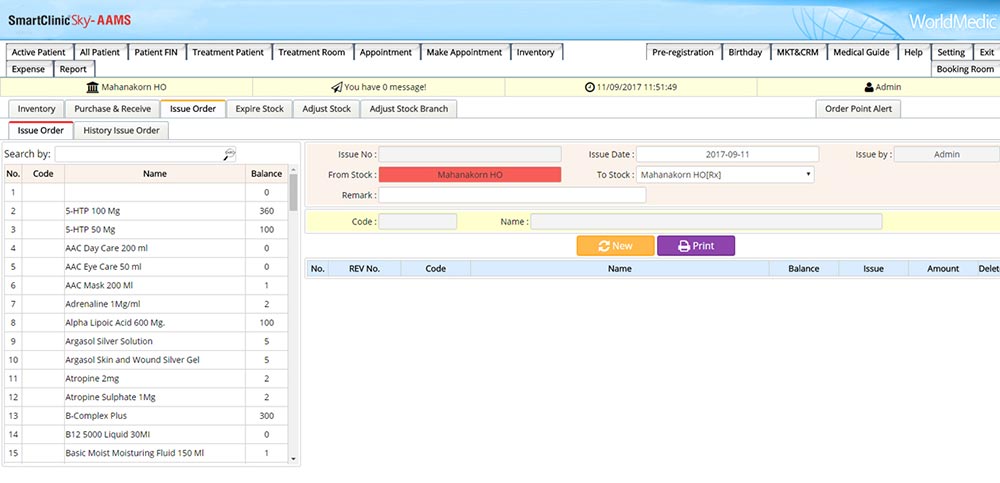Open the Purchase & Receive tab
This screenshot has width=1000, height=483.
pyautogui.click(x=113, y=109)
